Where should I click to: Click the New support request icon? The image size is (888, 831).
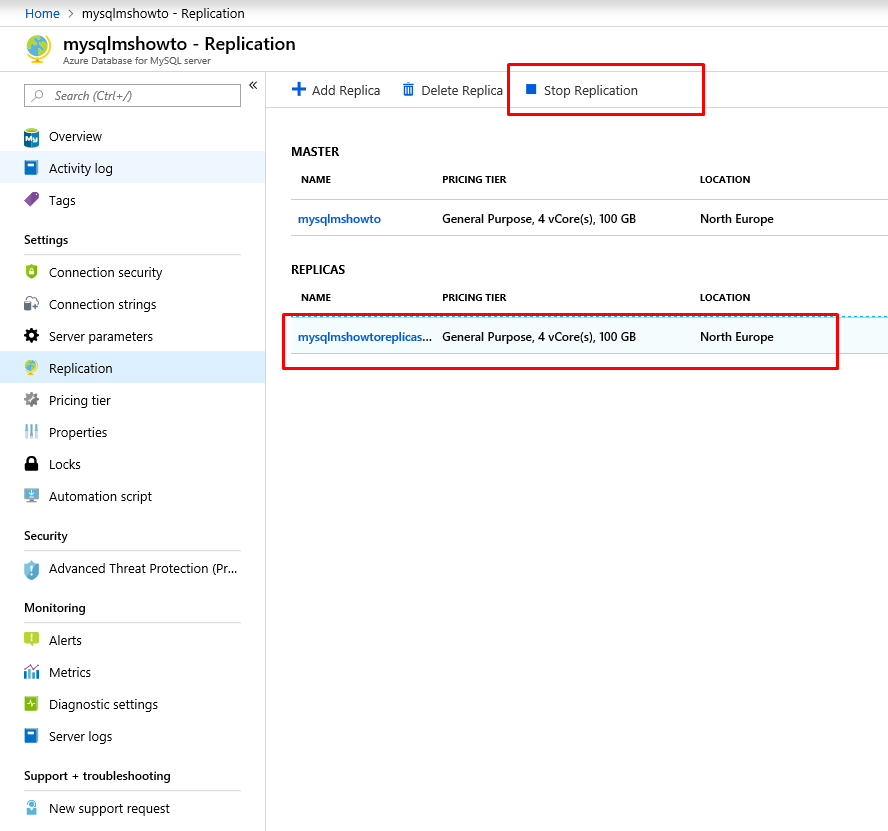click(x=32, y=807)
